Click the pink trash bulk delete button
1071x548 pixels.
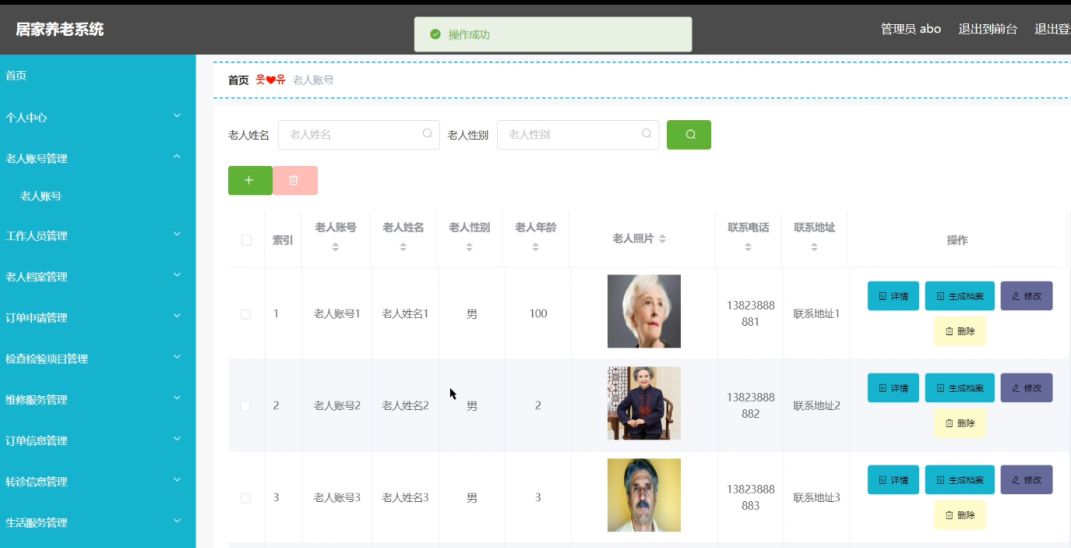pos(295,180)
